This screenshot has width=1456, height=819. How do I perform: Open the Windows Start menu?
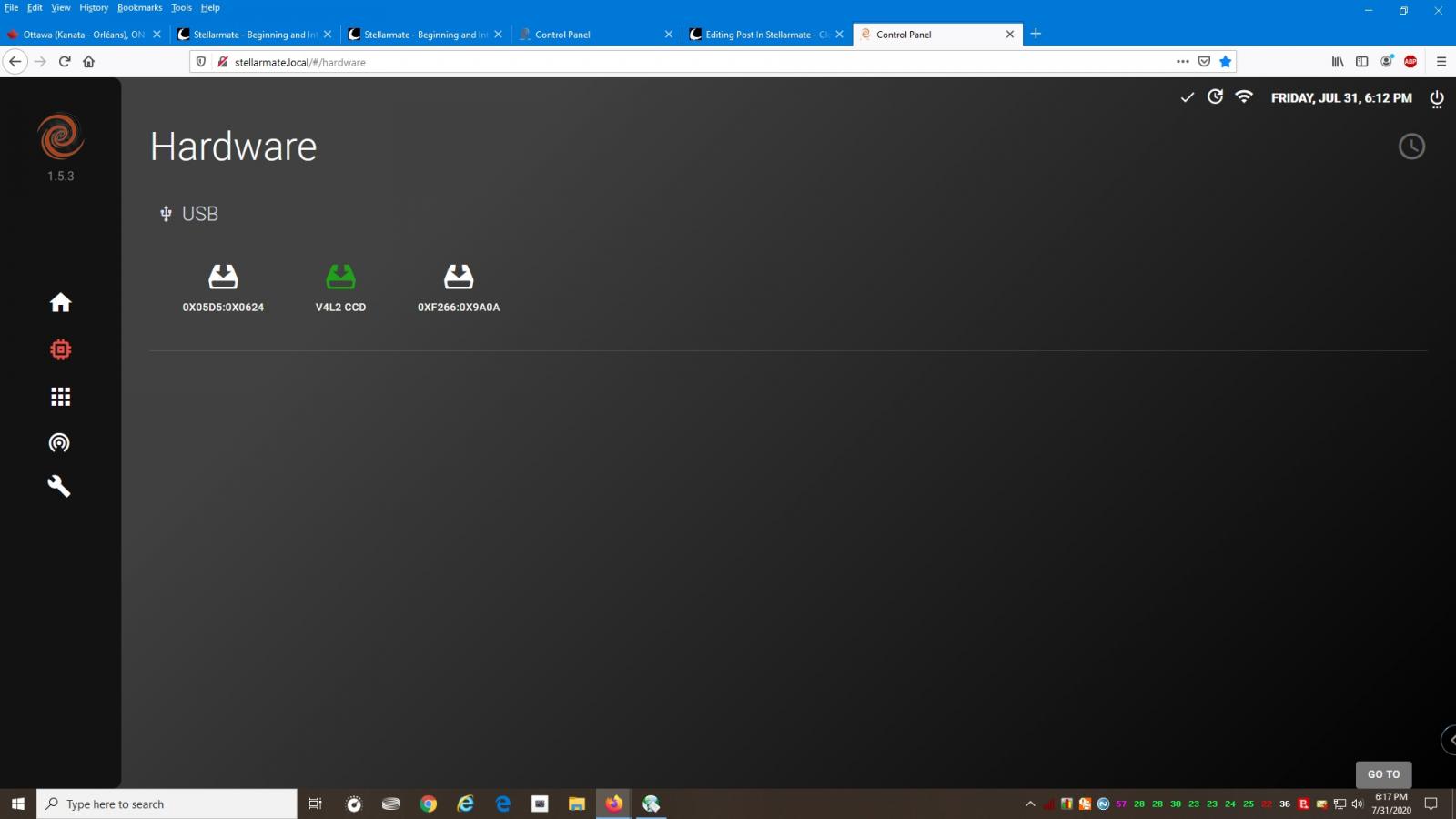tap(17, 804)
